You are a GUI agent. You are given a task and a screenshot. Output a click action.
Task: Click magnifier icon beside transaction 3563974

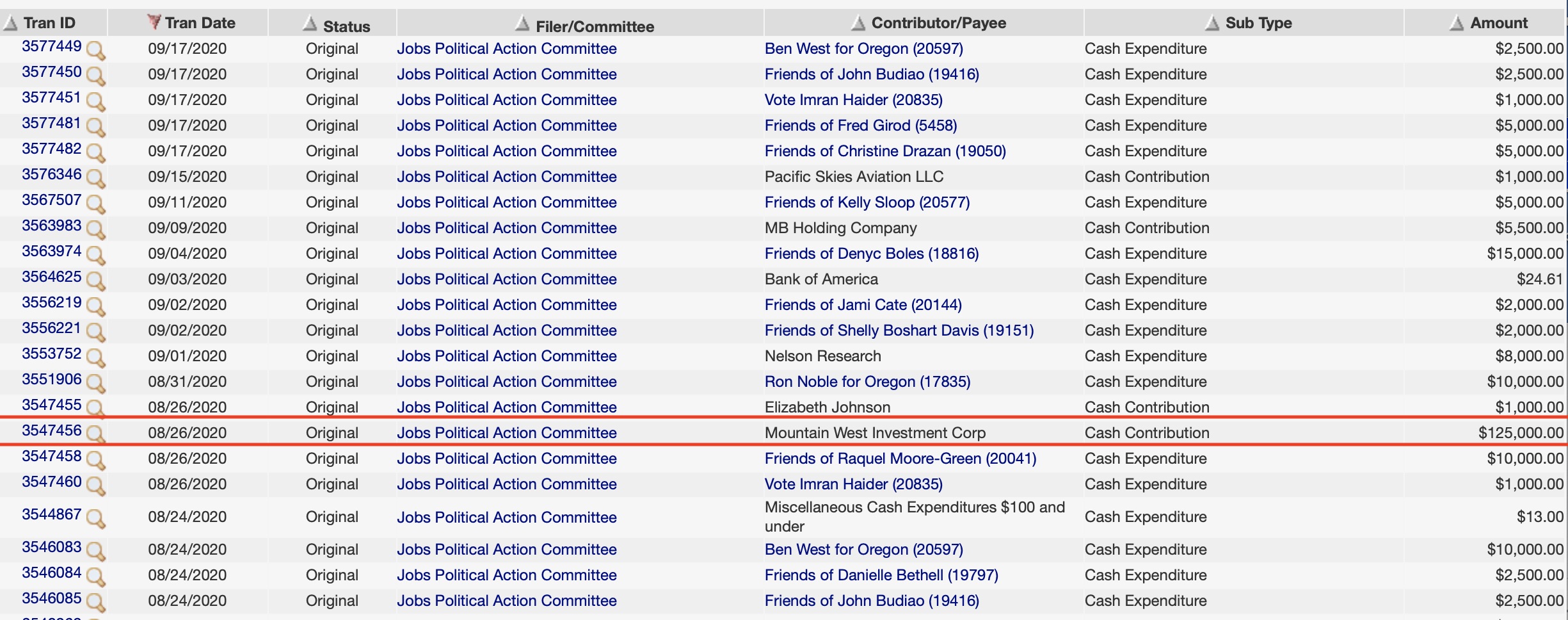pyautogui.click(x=95, y=255)
